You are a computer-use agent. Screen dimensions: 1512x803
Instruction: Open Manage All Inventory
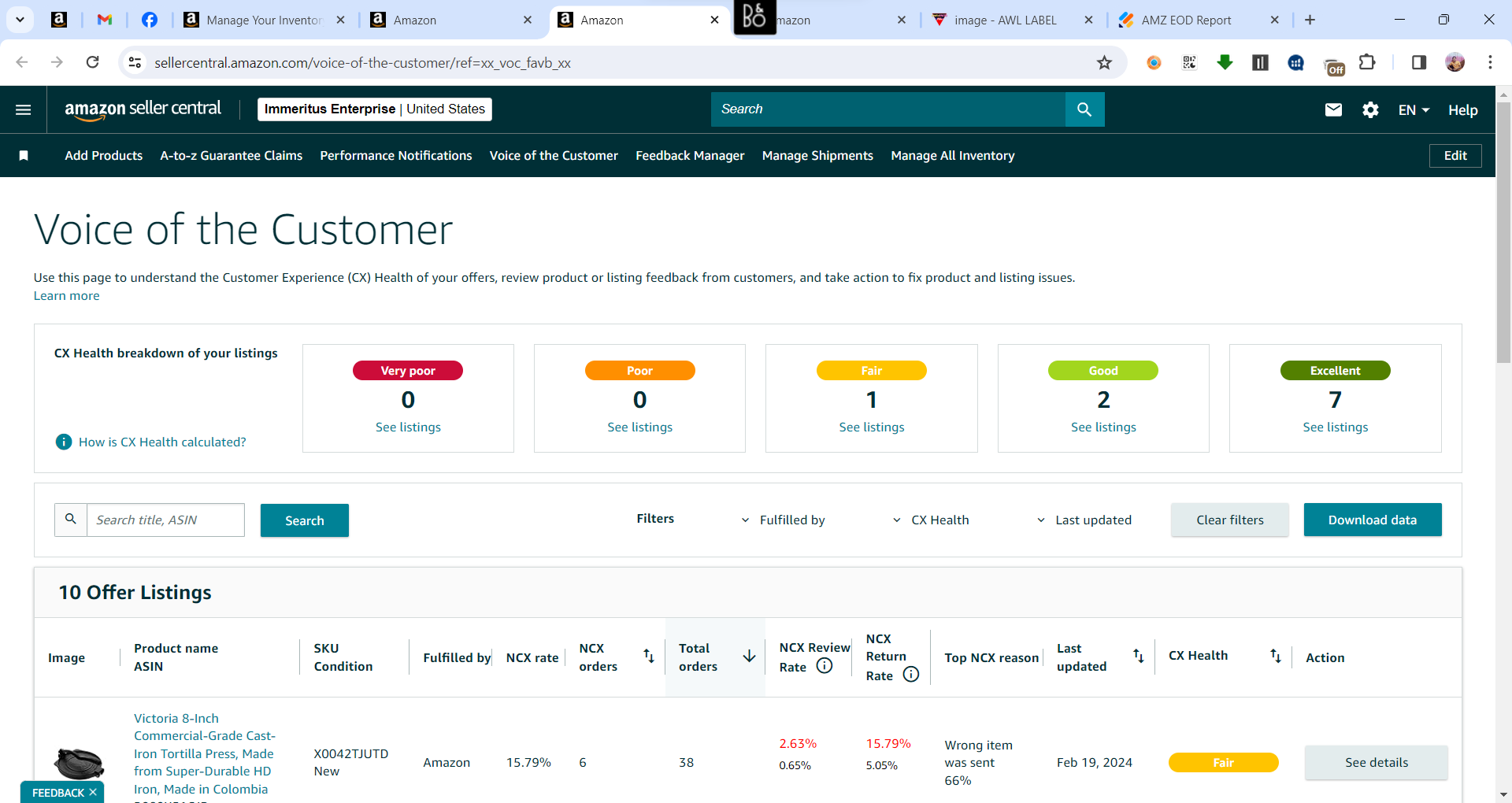click(x=953, y=156)
